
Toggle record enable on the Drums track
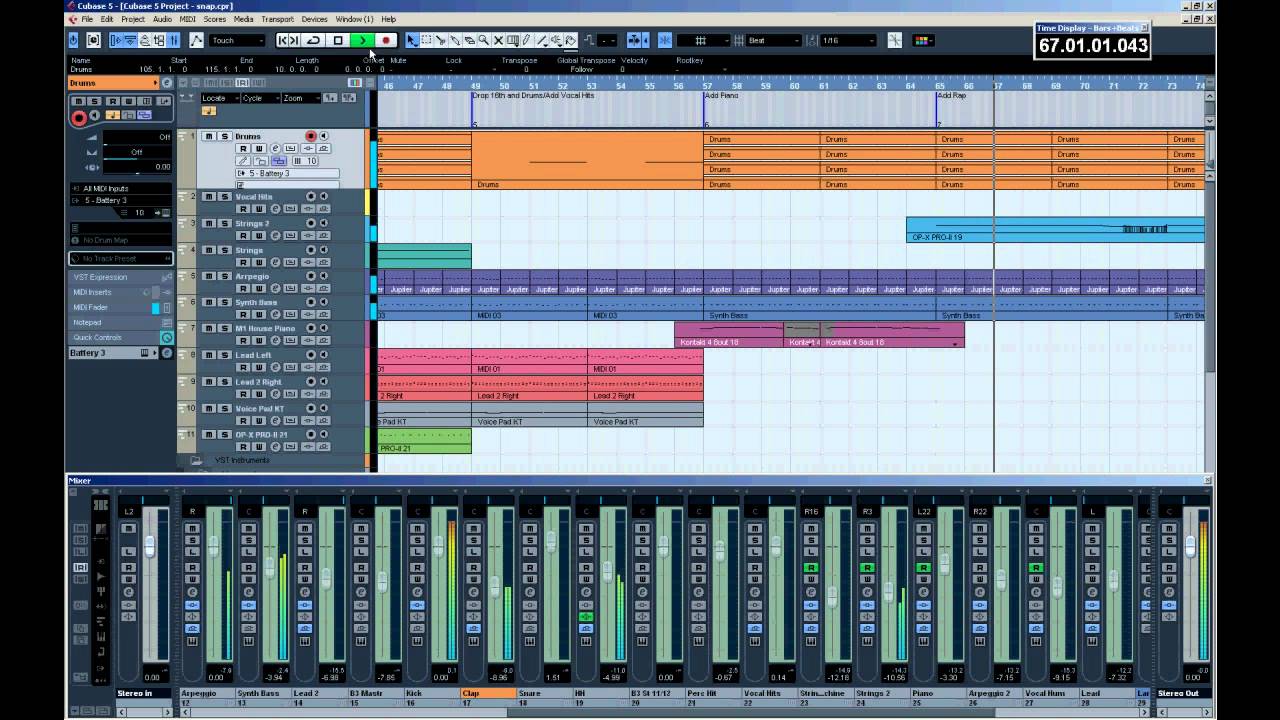click(x=310, y=136)
